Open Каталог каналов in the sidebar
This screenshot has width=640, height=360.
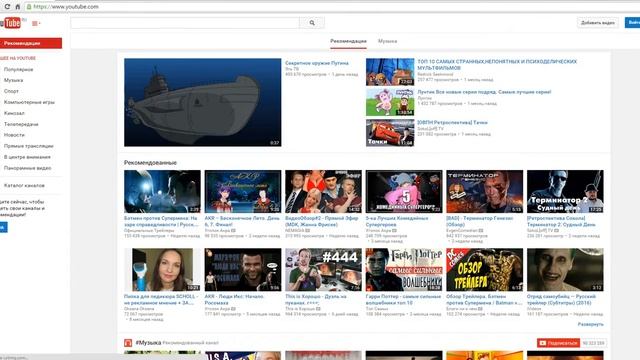pos(24,186)
